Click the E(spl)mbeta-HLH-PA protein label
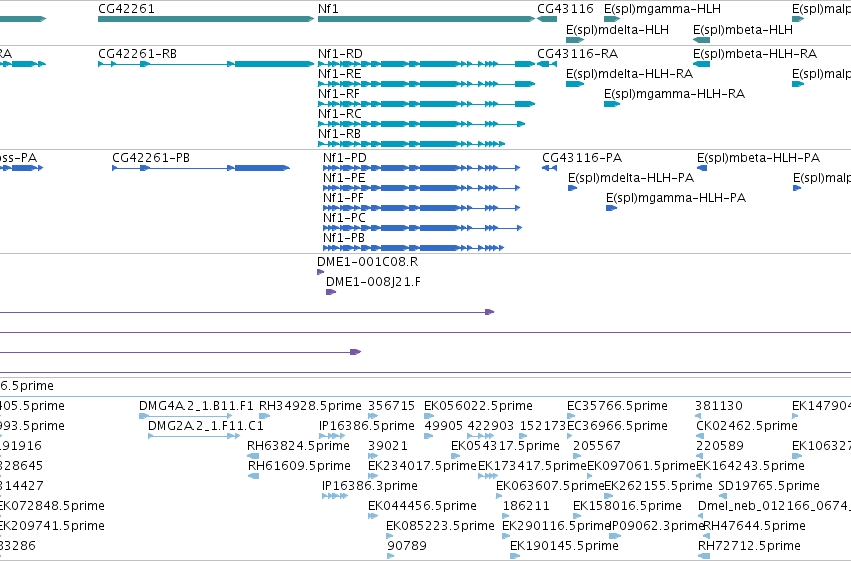The image size is (851, 561). 758,158
